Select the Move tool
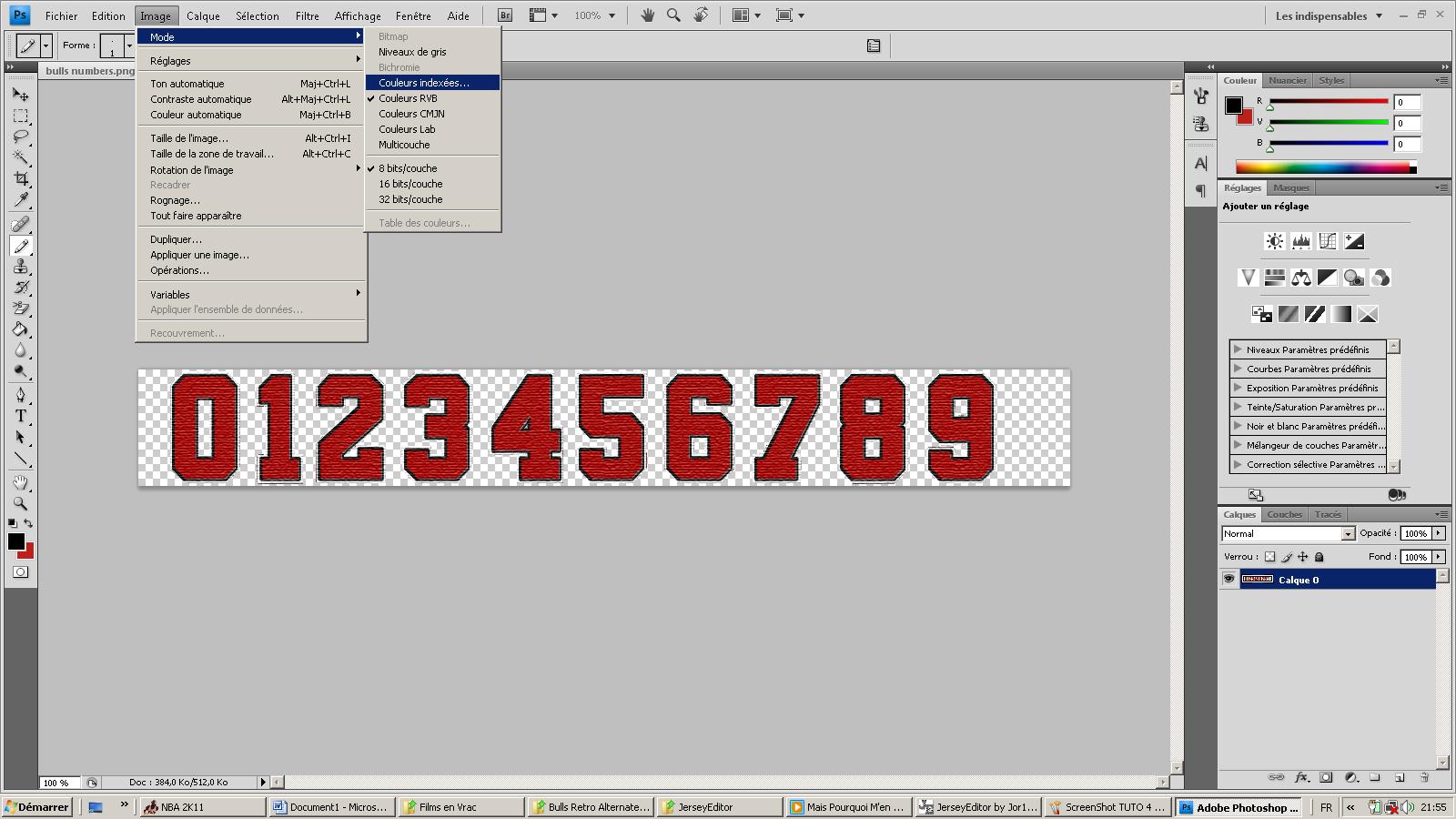Image resolution: width=1456 pixels, height=819 pixels. (20, 95)
